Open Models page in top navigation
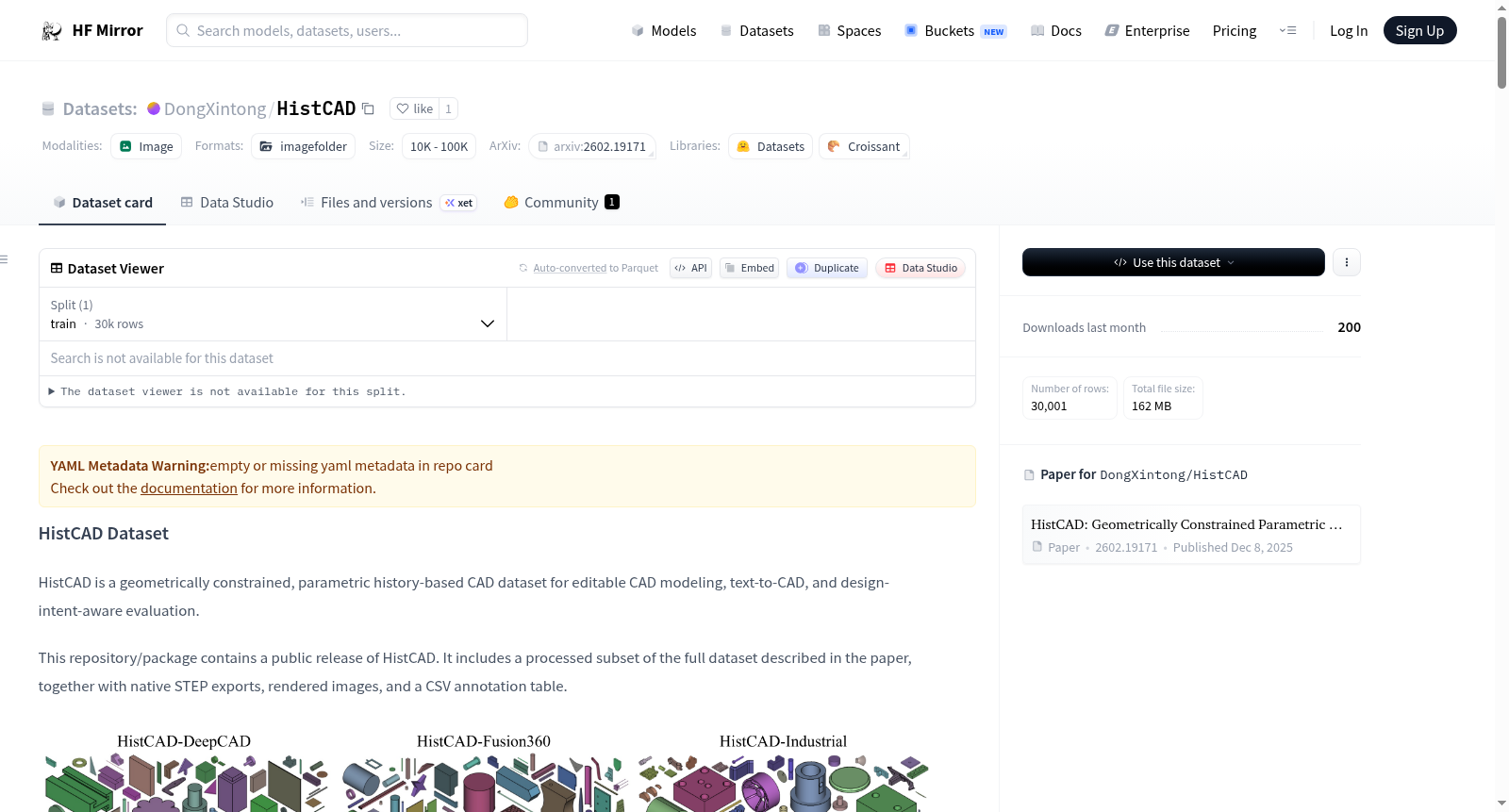1509x812 pixels. [664, 31]
